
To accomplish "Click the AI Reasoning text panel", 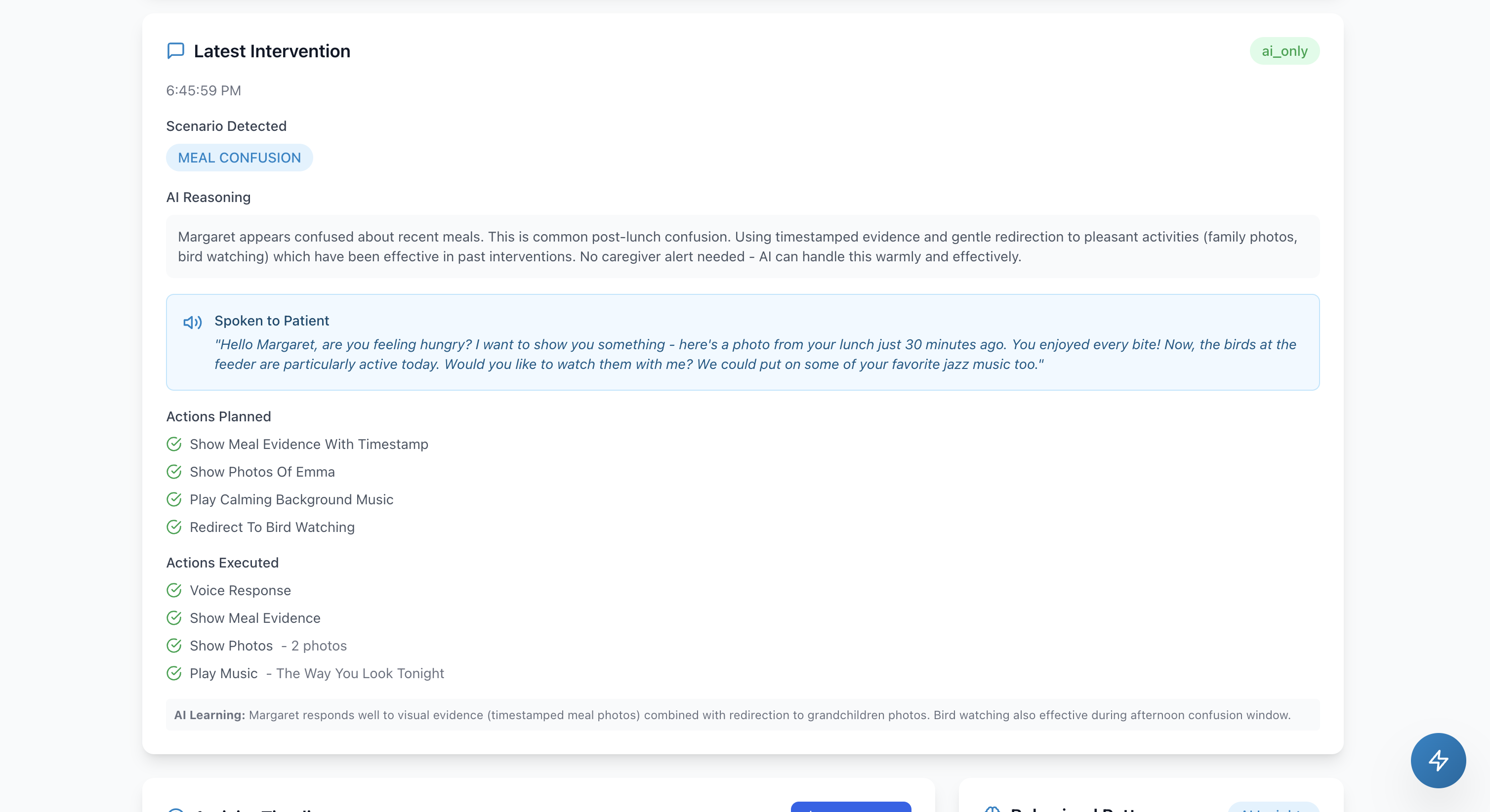I will [x=743, y=246].
